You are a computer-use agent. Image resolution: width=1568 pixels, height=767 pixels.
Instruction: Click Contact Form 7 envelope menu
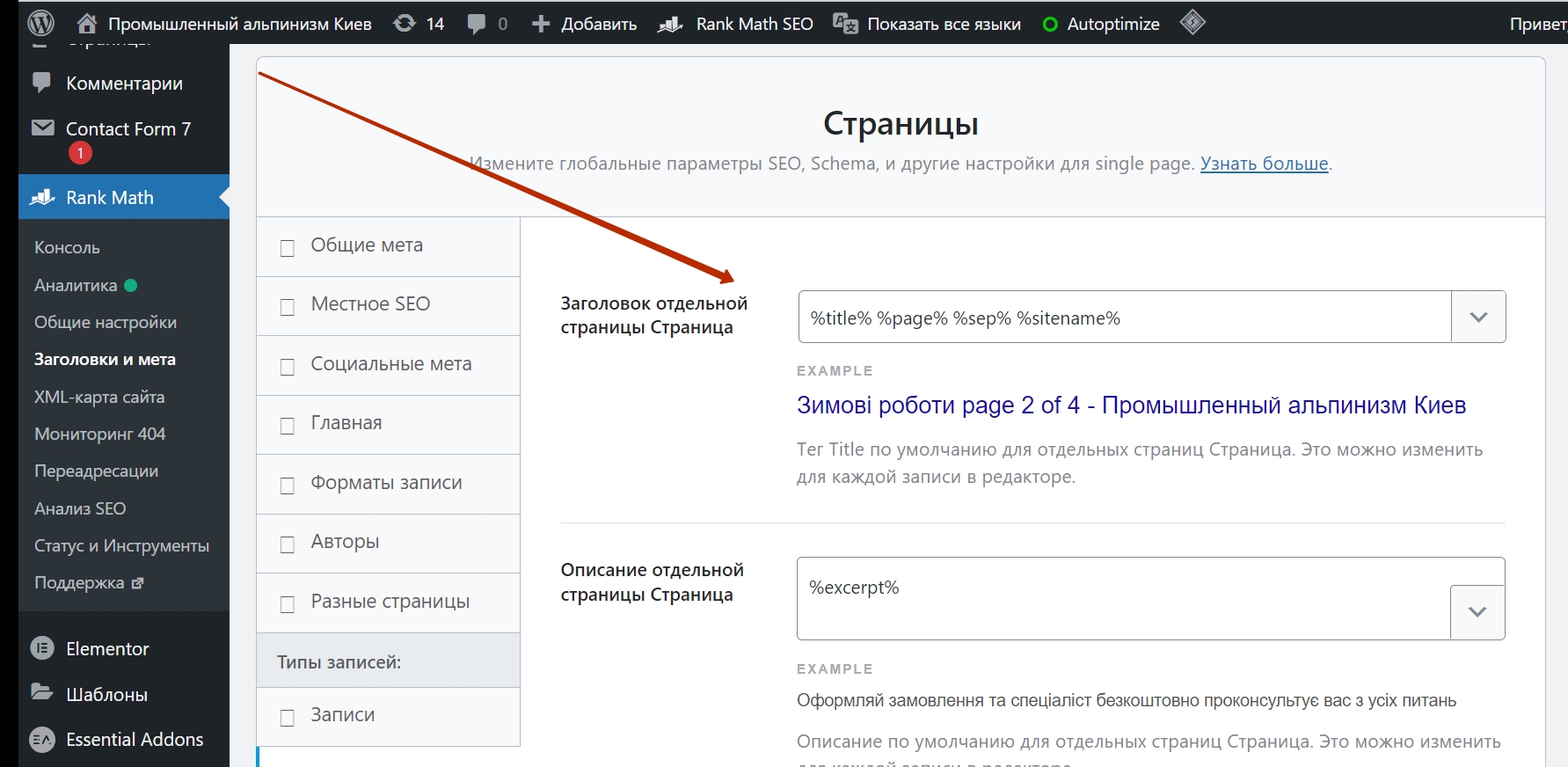pos(42,128)
